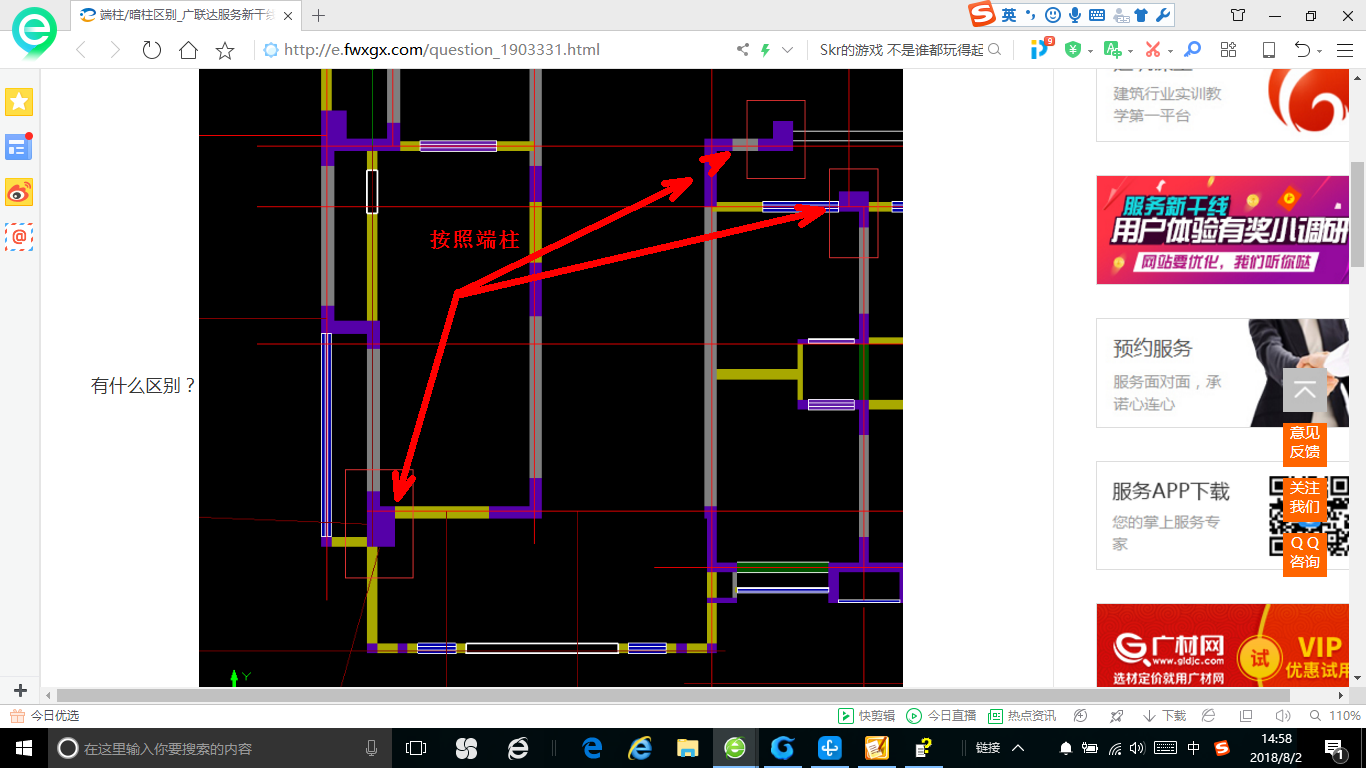Image resolution: width=1366 pixels, height=768 pixels.
Task: Expand the undo closed tab dropdown arrow
Action: (x=1320, y=51)
